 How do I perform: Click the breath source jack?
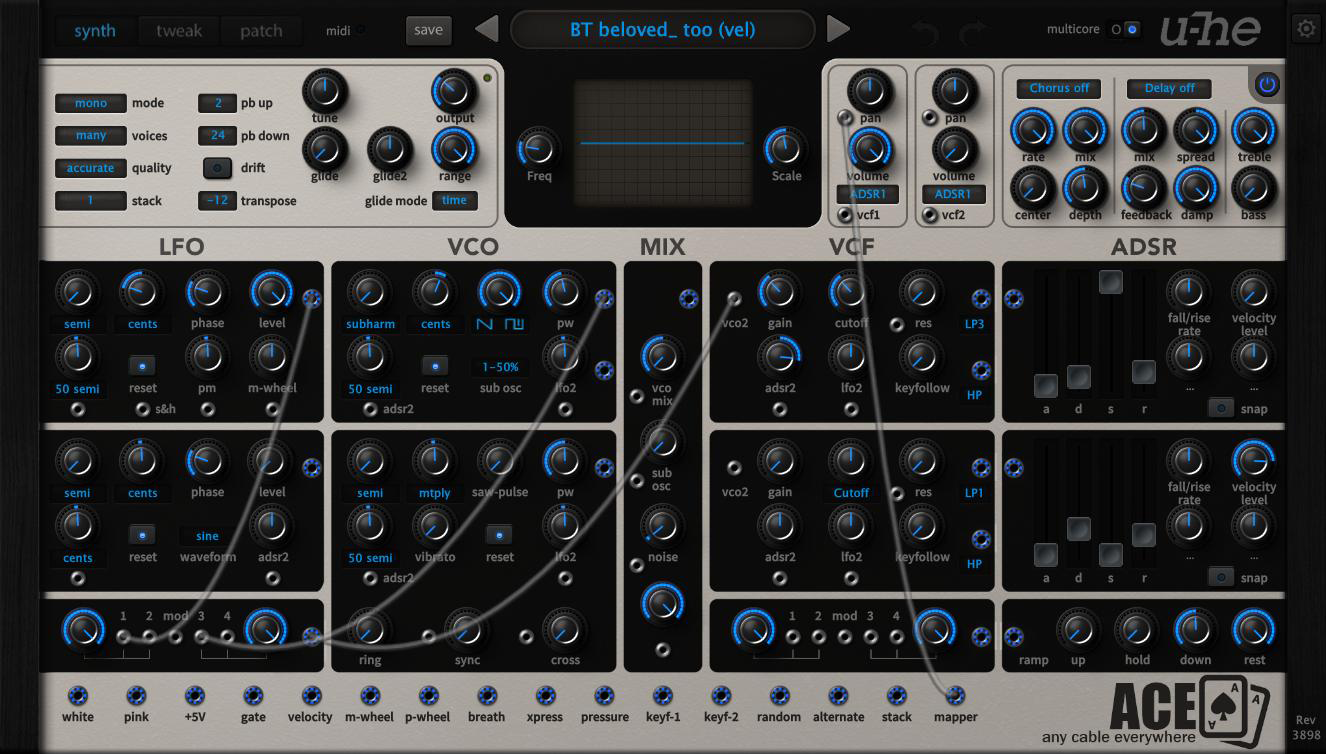point(487,696)
